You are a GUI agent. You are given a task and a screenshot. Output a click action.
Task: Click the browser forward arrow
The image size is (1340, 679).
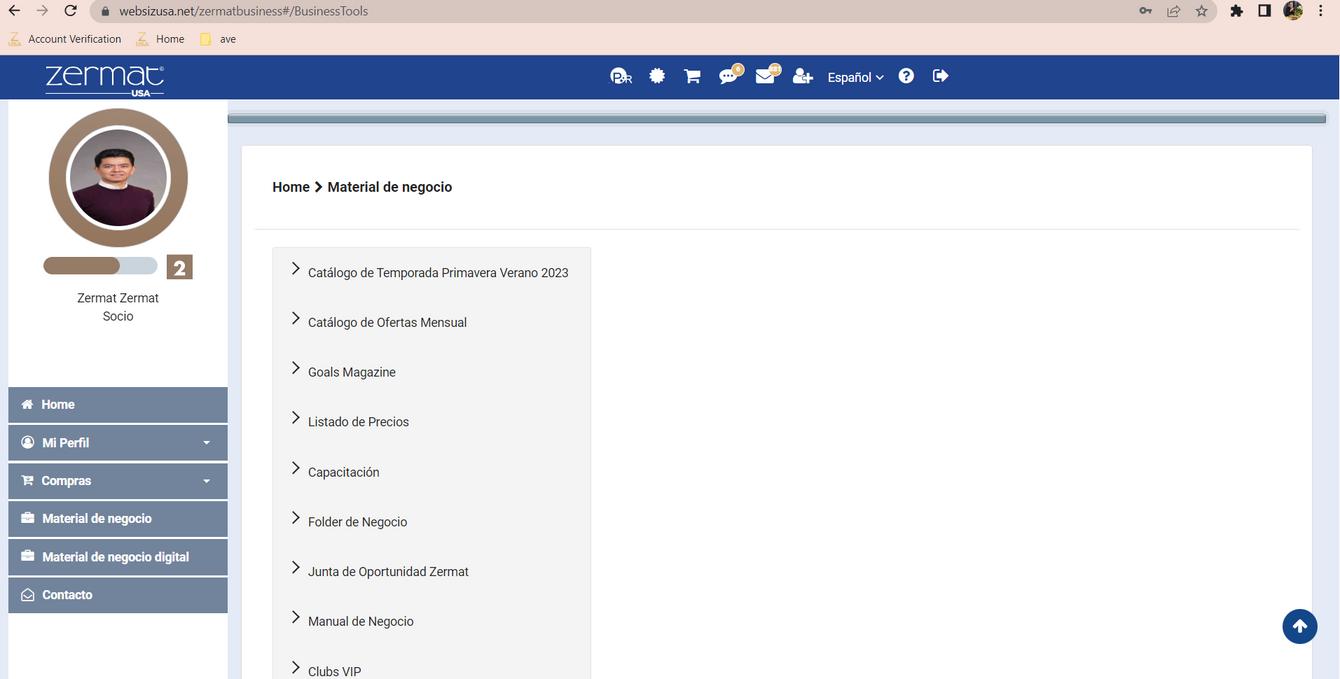[42, 11]
